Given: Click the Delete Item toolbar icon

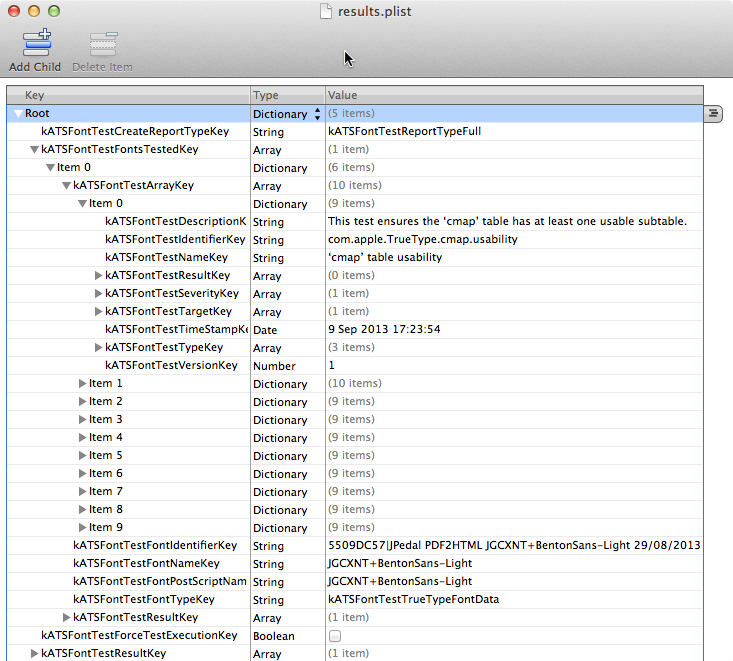Looking at the screenshot, I should (103, 45).
